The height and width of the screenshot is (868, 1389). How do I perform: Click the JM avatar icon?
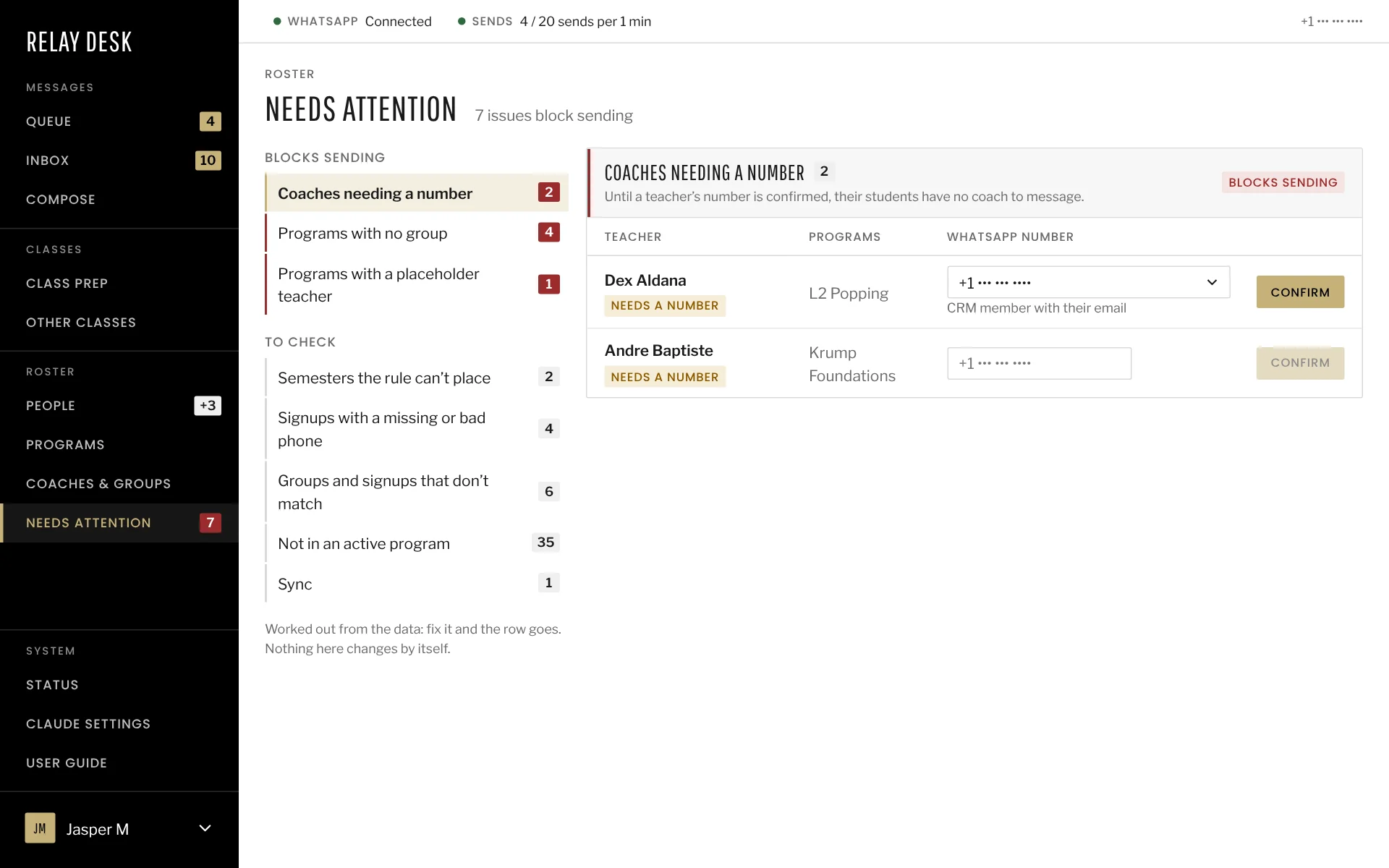(40, 828)
